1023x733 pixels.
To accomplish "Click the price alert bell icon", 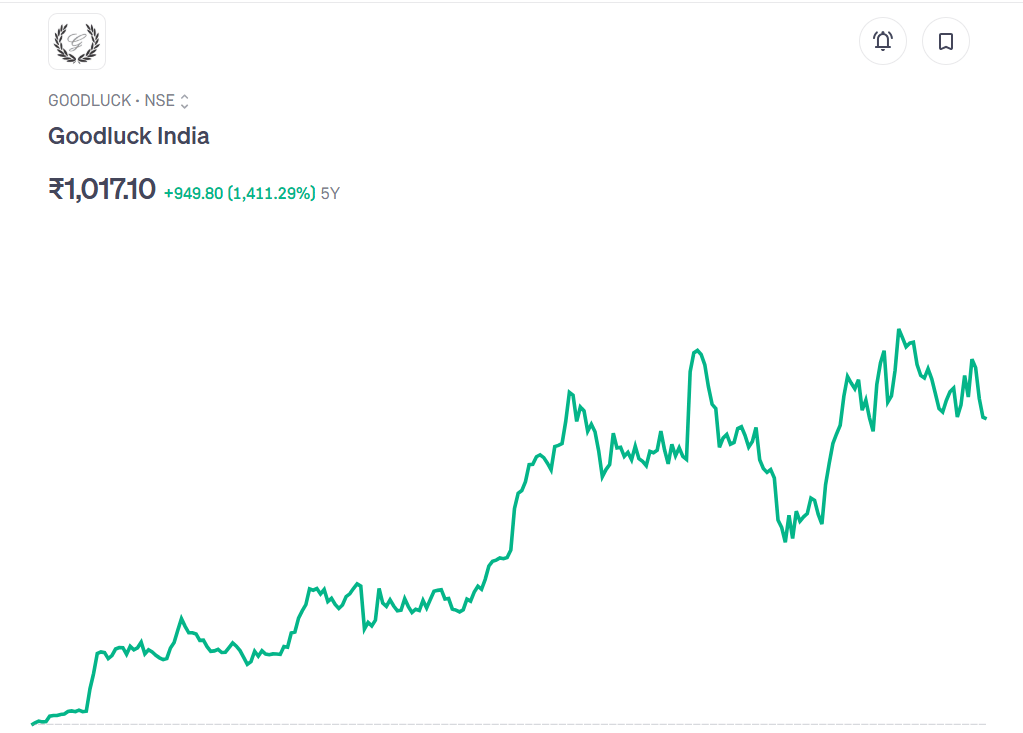I will (x=883, y=41).
